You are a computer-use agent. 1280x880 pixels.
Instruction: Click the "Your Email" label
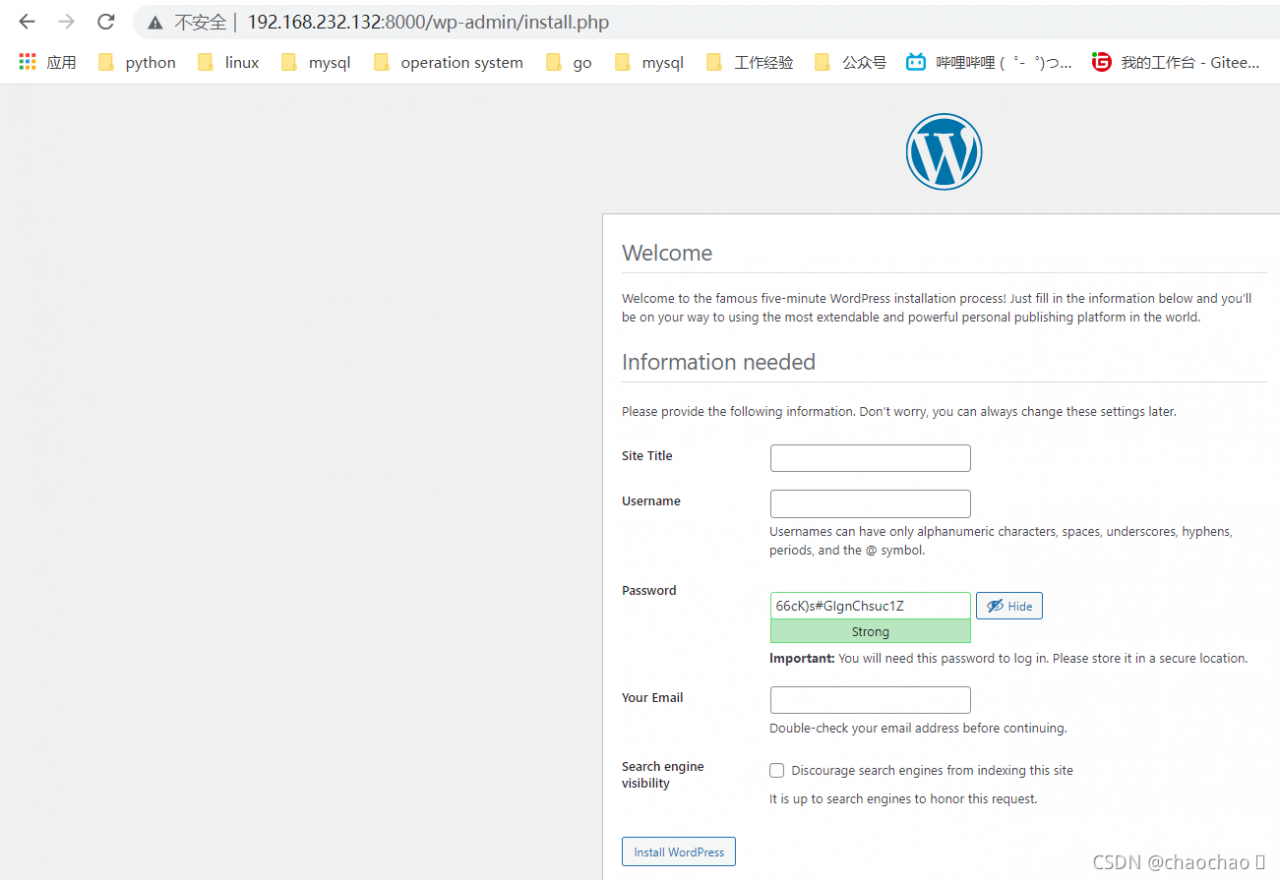click(x=653, y=697)
